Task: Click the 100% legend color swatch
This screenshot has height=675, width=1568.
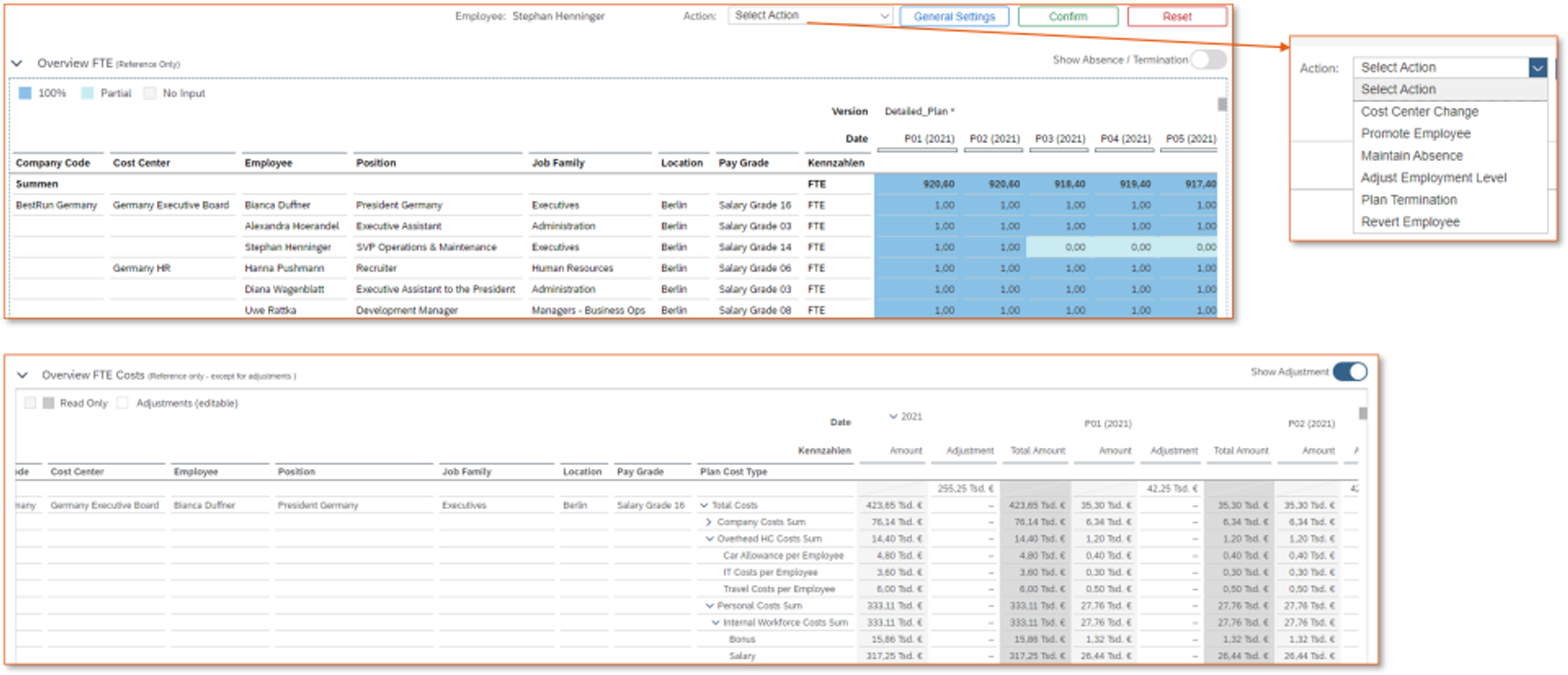Action: pos(25,93)
